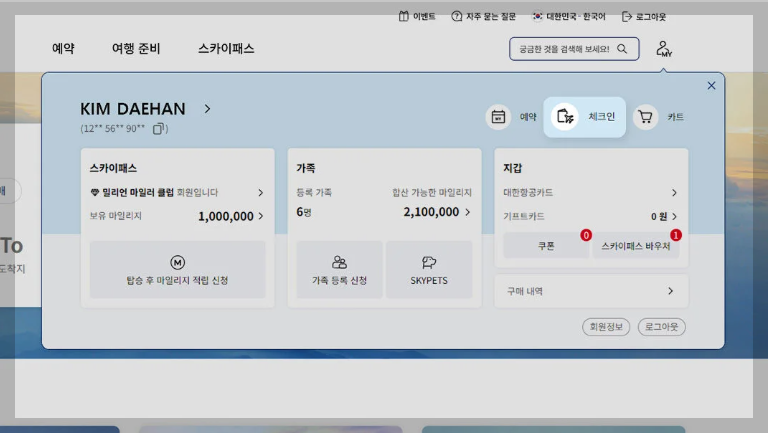Click the SKYPETS pet icon
Viewport: 768px width, 433px height.
pos(429,263)
